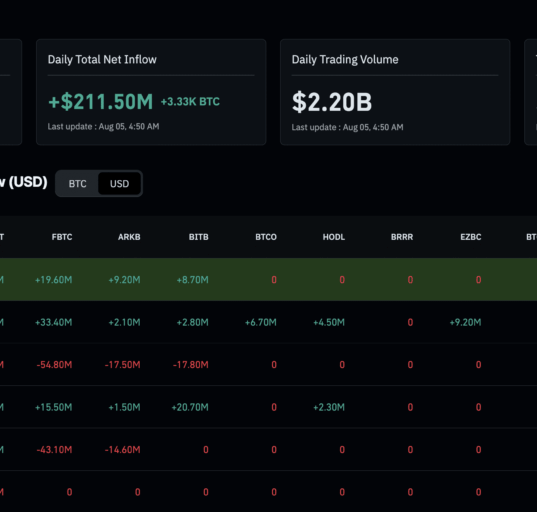This screenshot has height=512, width=537.
Task: Select the USD toggle option
Action: [x=119, y=184]
